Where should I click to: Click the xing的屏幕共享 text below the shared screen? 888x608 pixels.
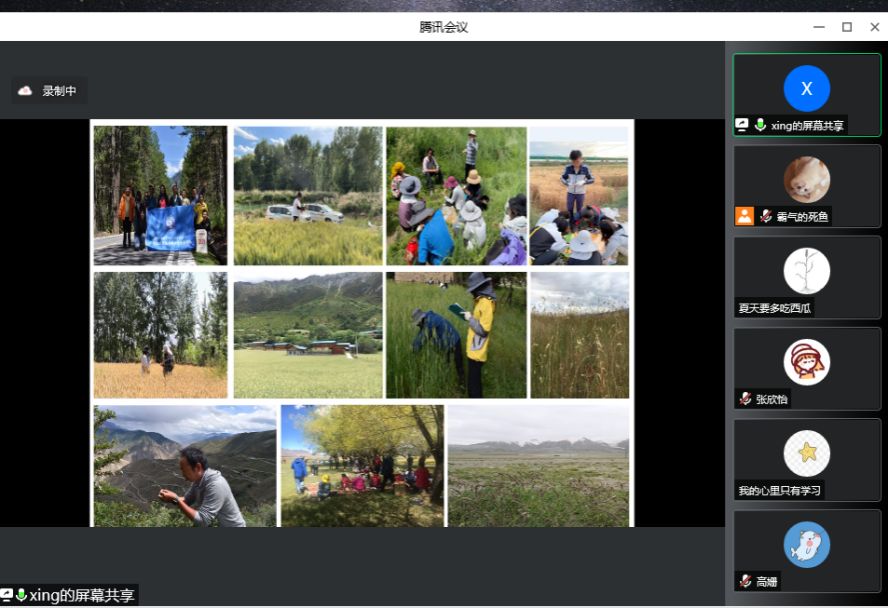(82, 595)
